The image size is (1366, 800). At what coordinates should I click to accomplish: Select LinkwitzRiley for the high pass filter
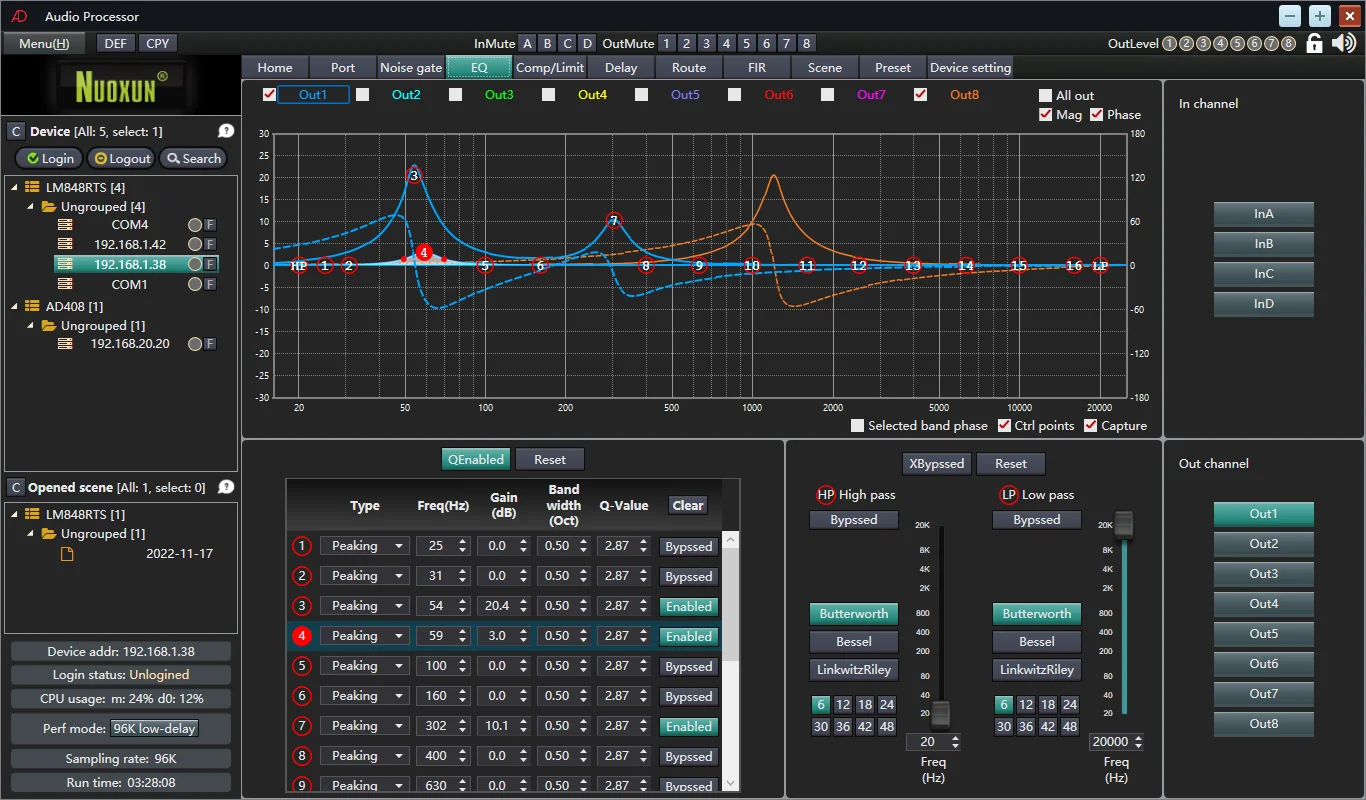853,670
